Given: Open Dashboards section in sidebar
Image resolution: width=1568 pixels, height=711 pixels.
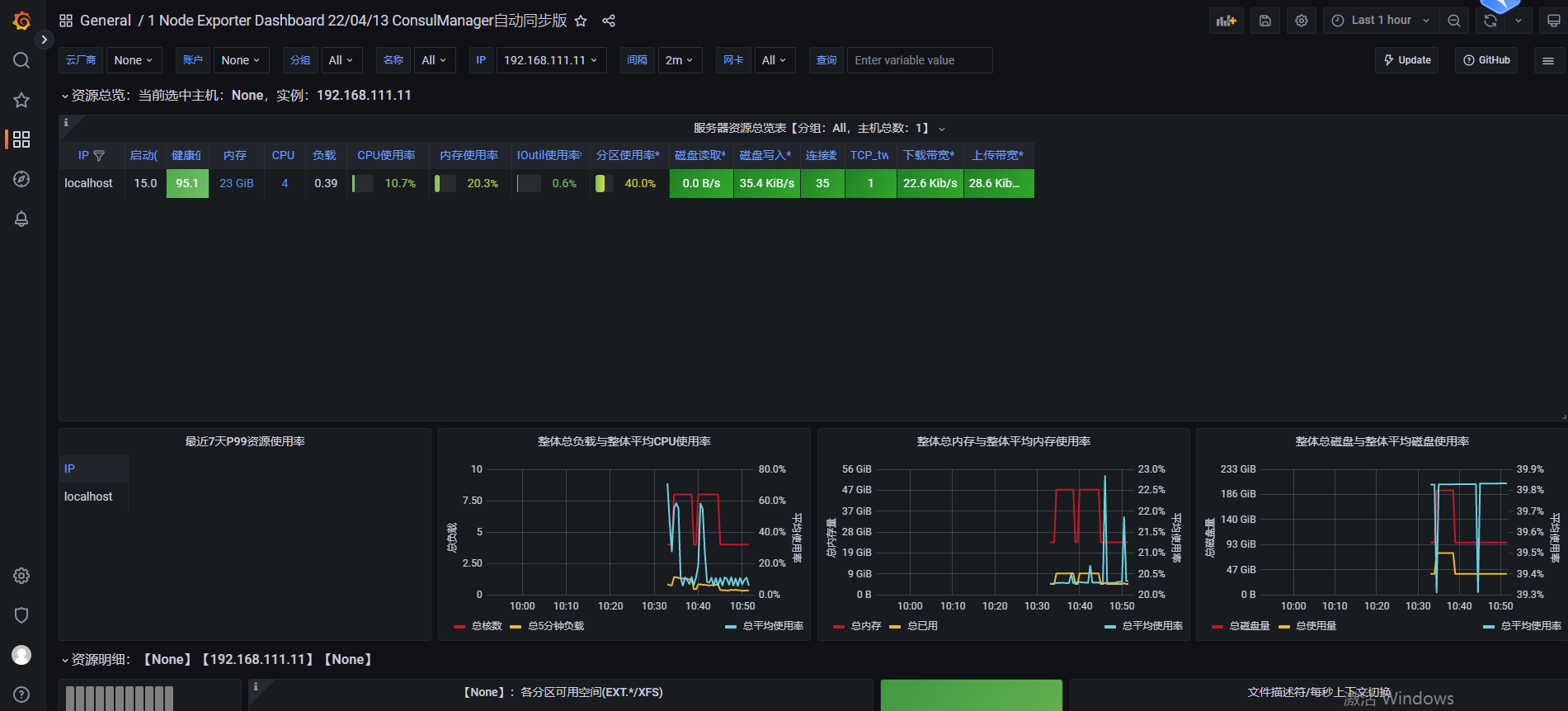Looking at the screenshot, I should click(x=21, y=139).
